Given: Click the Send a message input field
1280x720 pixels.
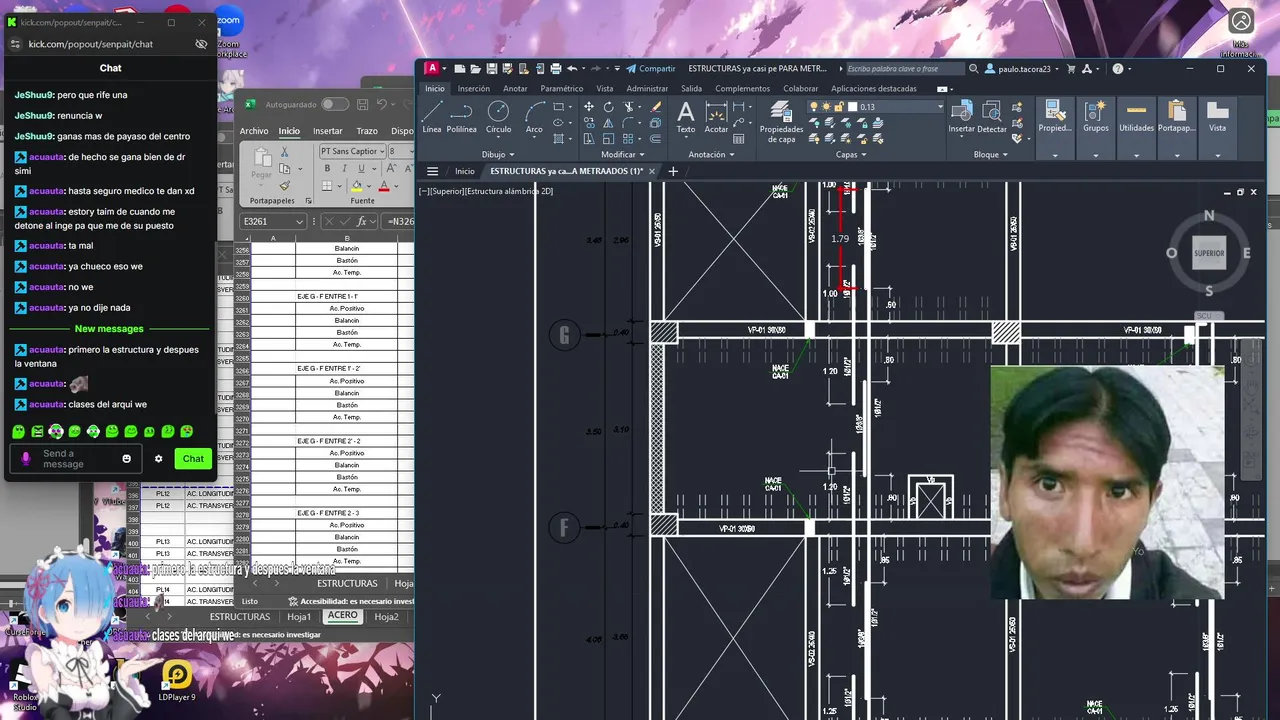Looking at the screenshot, I should click(x=78, y=459).
